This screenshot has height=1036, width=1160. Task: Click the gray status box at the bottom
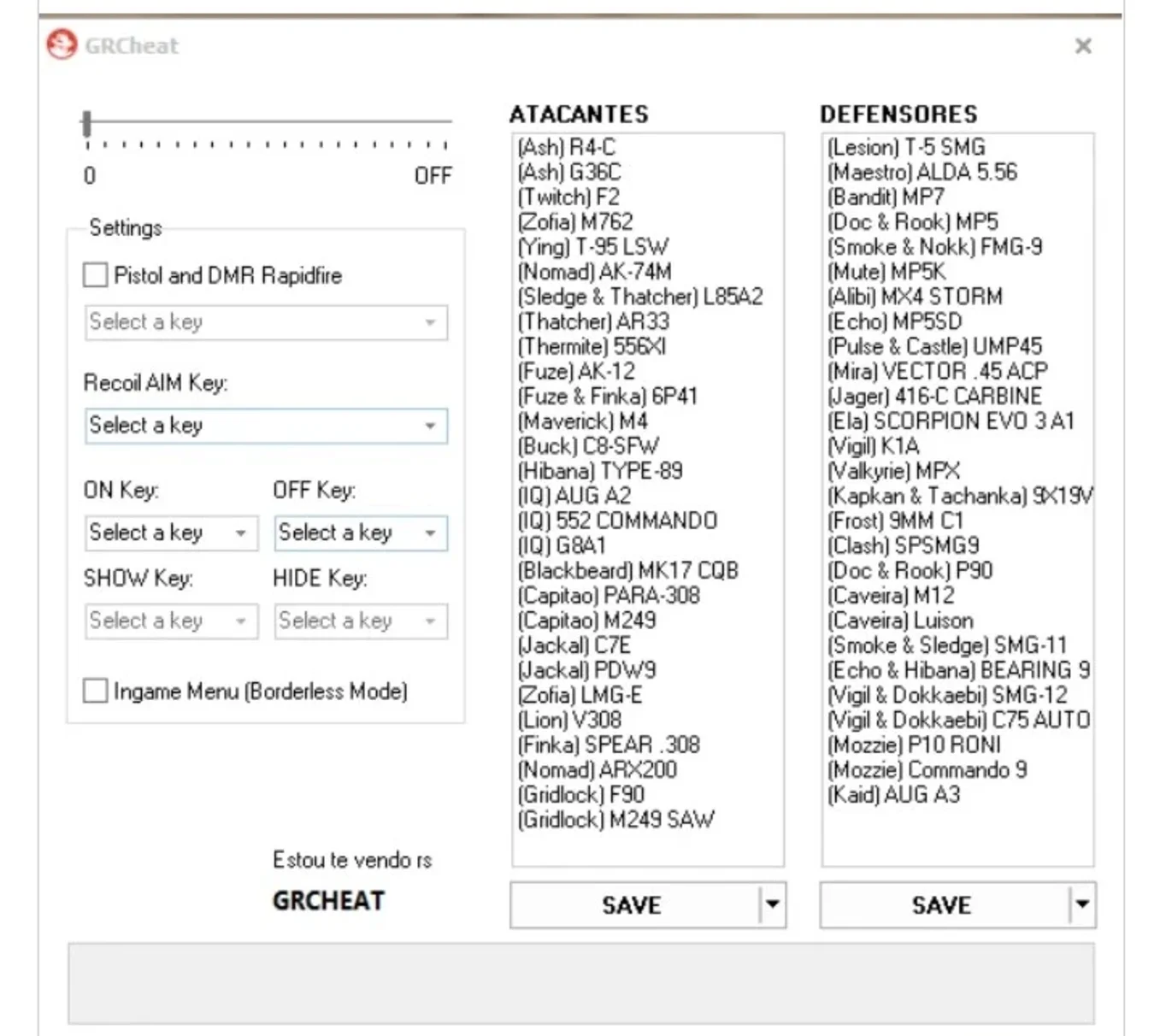tap(581, 983)
